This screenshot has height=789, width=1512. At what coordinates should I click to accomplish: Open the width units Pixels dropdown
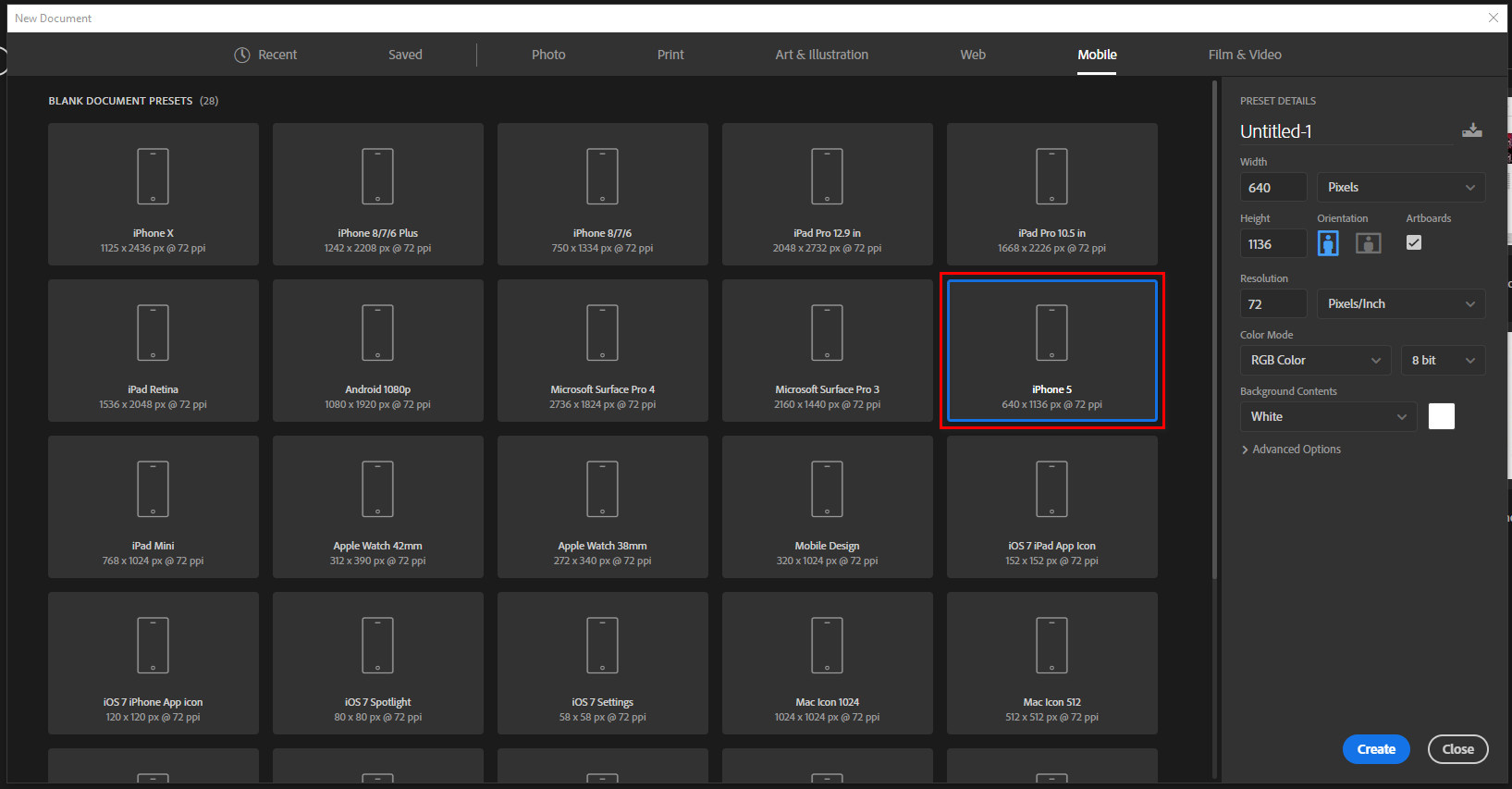click(x=1401, y=187)
